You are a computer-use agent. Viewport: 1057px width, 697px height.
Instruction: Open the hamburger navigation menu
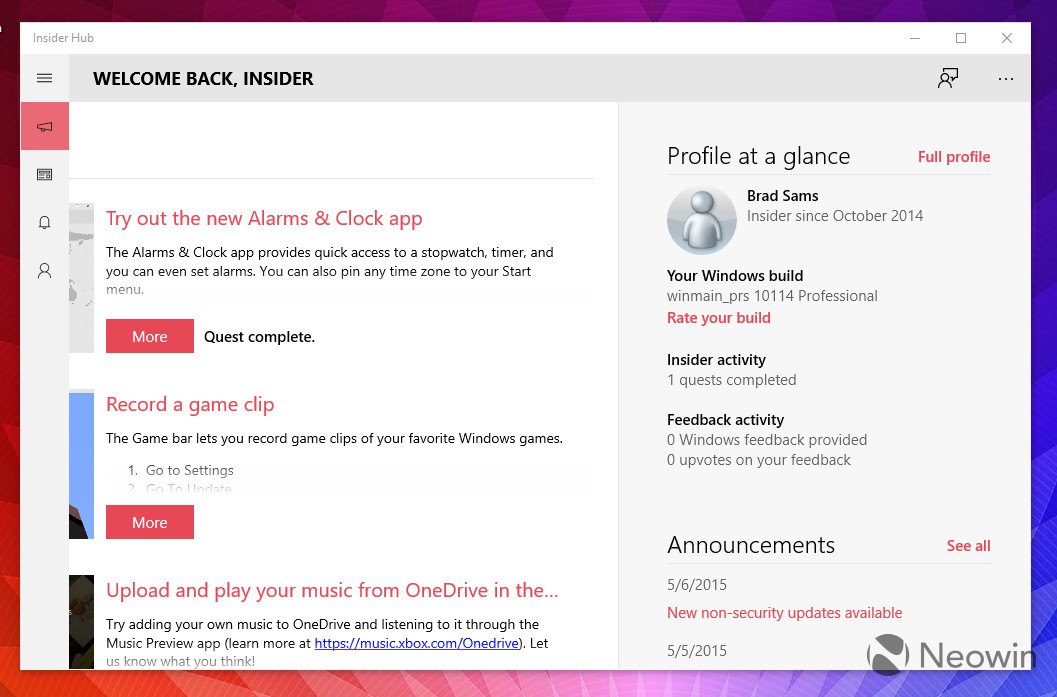tap(44, 78)
